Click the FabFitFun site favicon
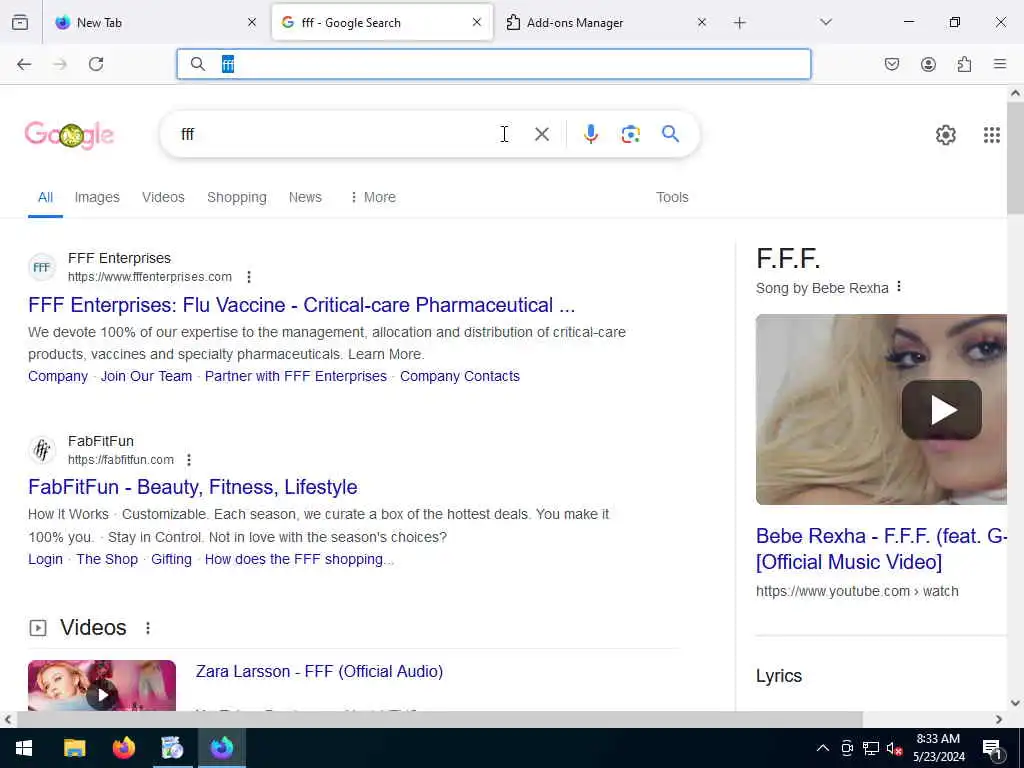The width and height of the screenshot is (1024, 768). (42, 450)
